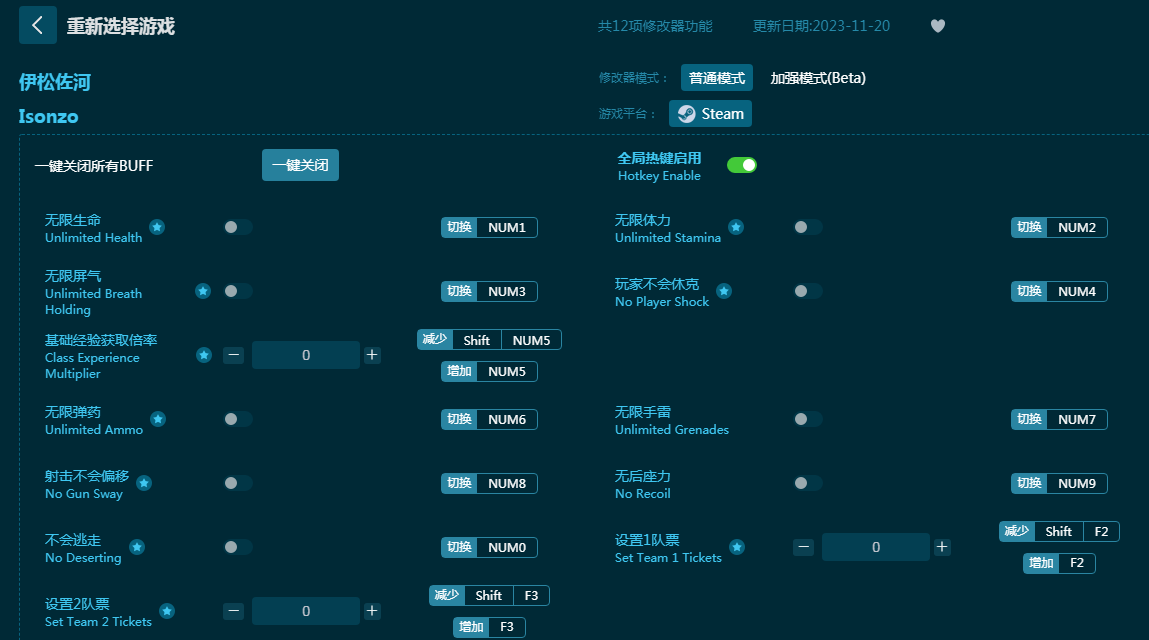Disable the global Hotkey Enable switch
1149x640 pixels.
pyautogui.click(x=741, y=165)
